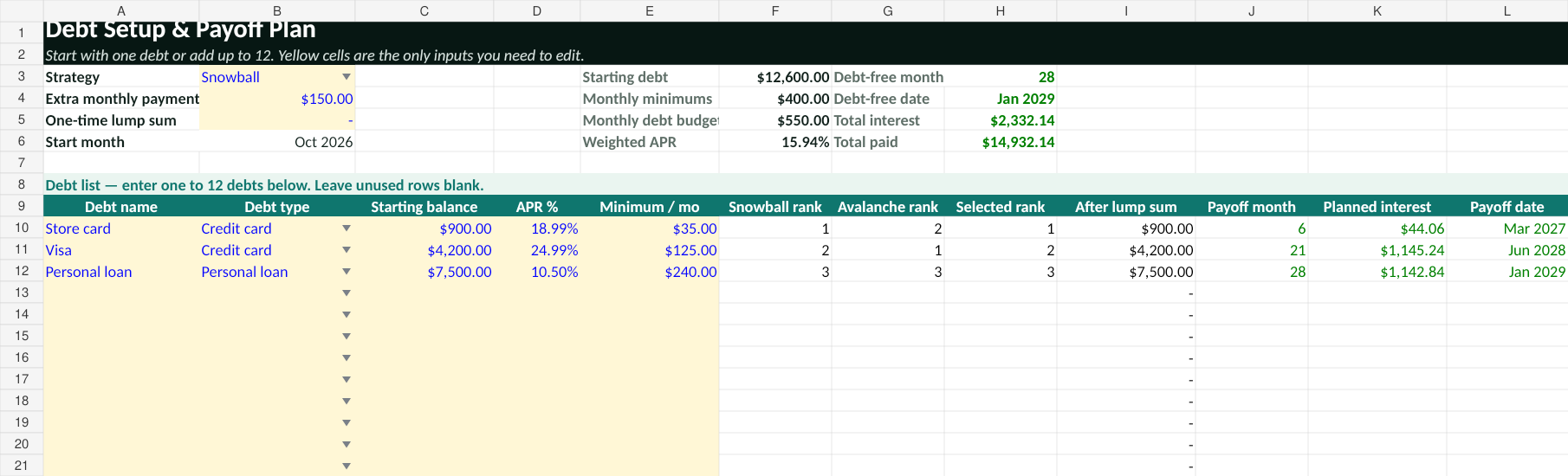Open the debt type dropdown in row 14
The height and width of the screenshot is (476, 1568).
[347, 315]
